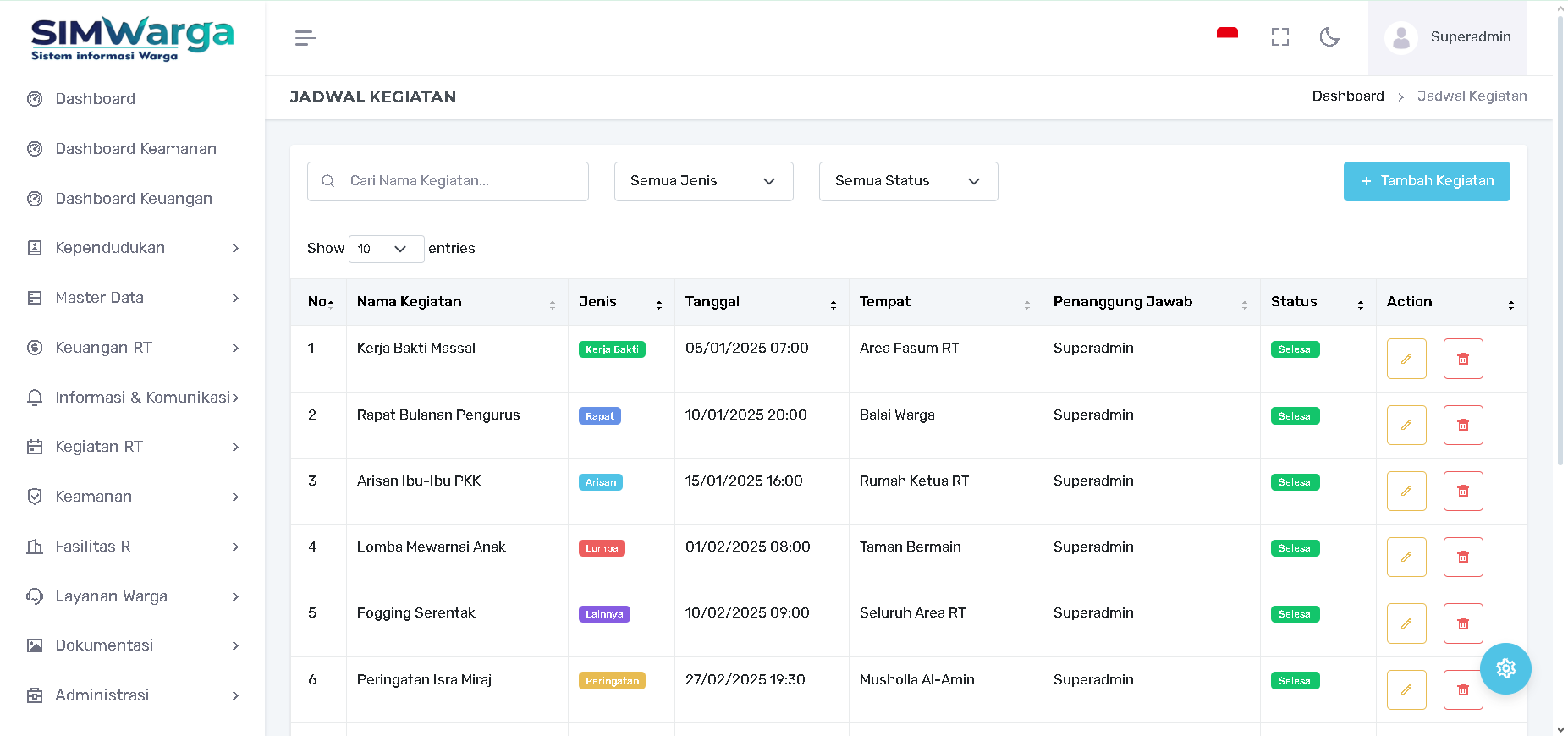Image resolution: width=1568 pixels, height=736 pixels.
Task: Toggle dark mode with moon icon
Action: point(1329,37)
